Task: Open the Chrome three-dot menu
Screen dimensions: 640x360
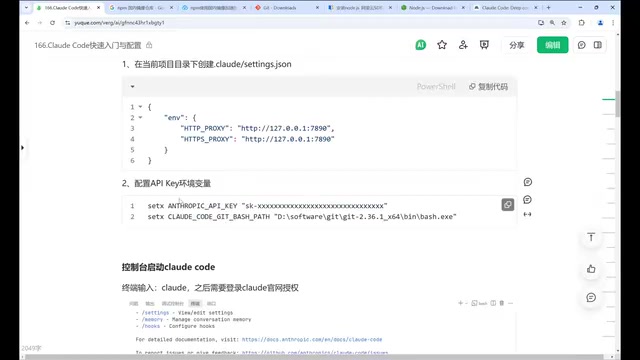Action: click(x=613, y=23)
